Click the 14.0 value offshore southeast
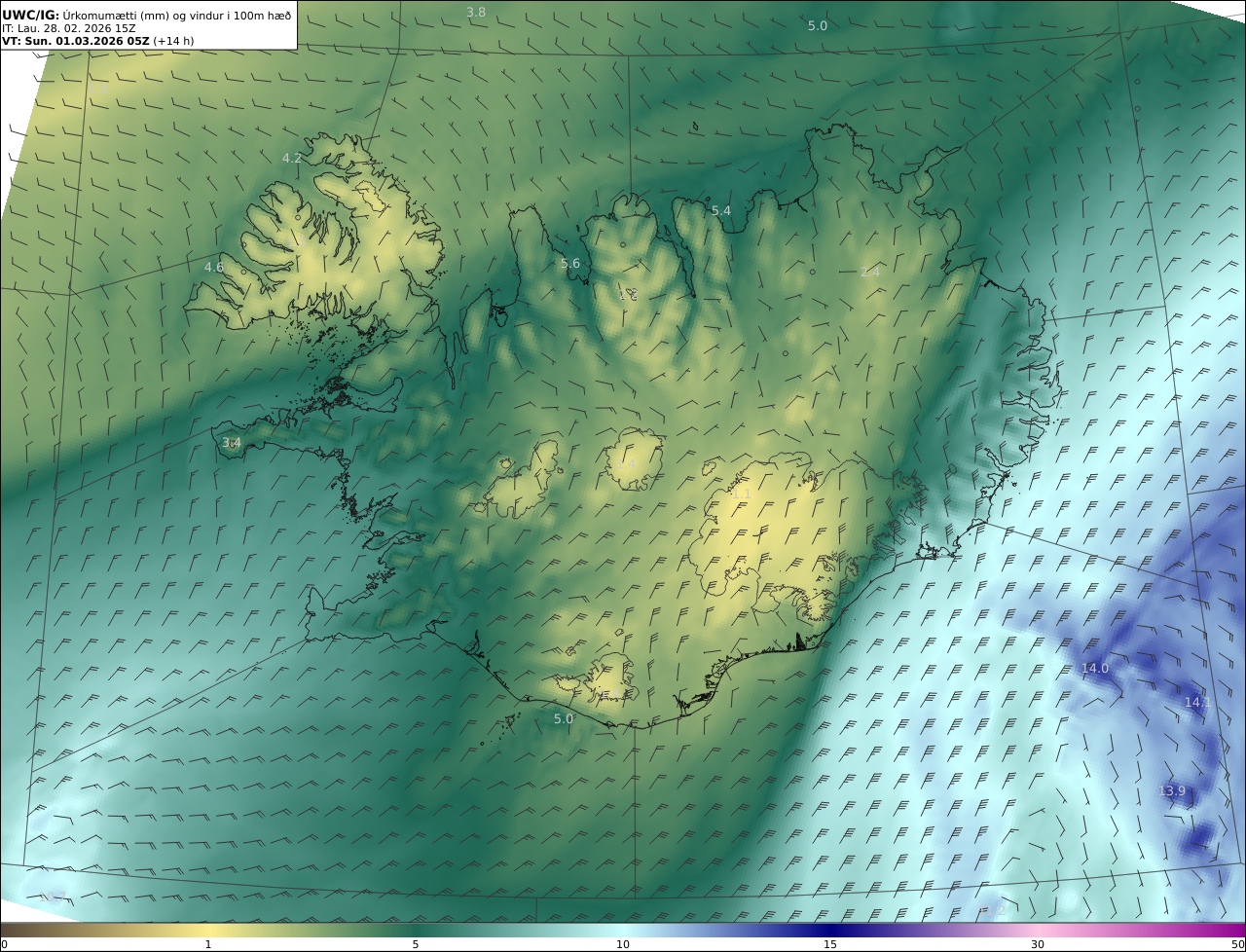Image resolution: width=1246 pixels, height=952 pixels. point(1095,668)
